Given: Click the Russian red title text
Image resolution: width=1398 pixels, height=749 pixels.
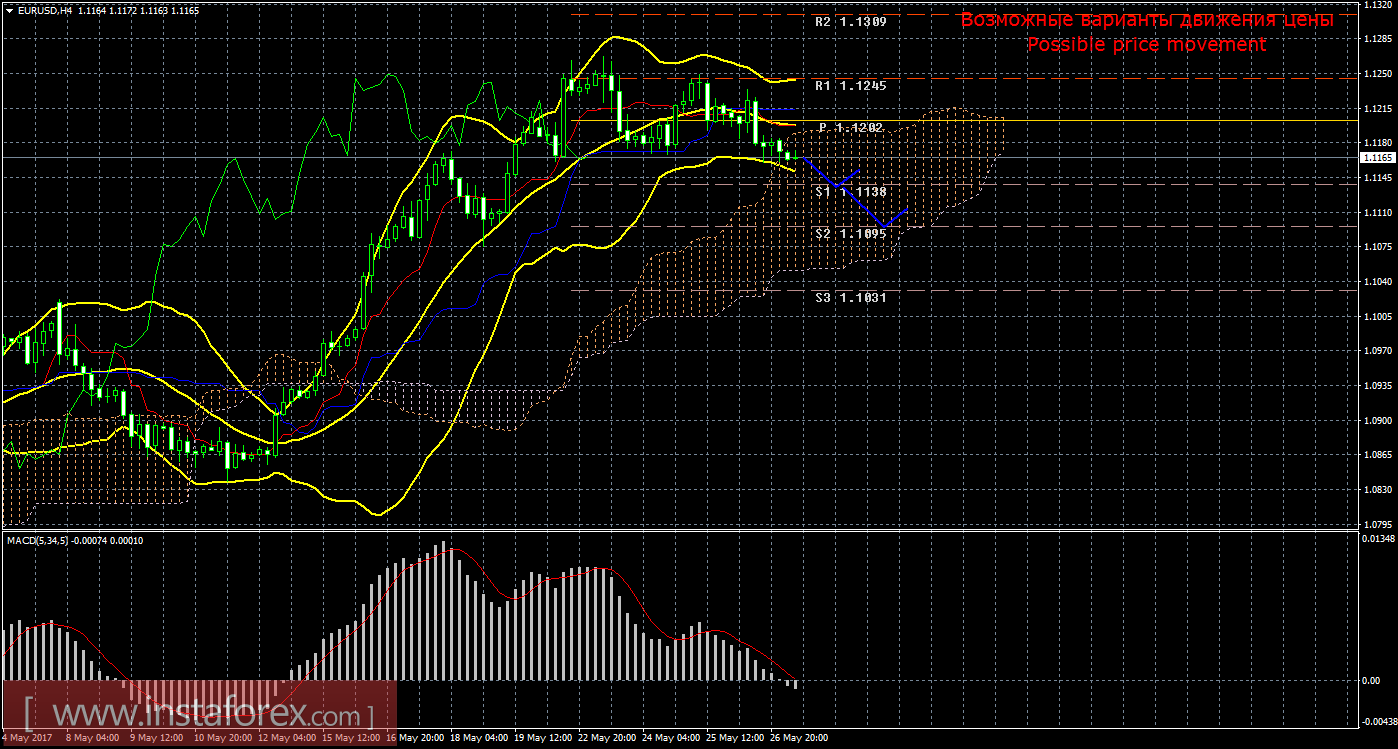Looking at the screenshot, I should click(1146, 20).
